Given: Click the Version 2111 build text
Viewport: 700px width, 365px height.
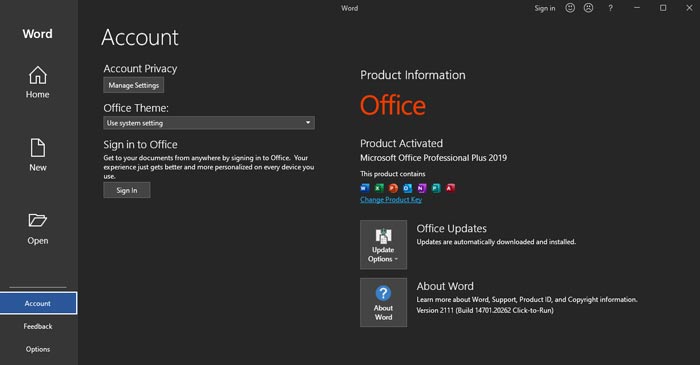Looking at the screenshot, I should [x=485, y=310].
